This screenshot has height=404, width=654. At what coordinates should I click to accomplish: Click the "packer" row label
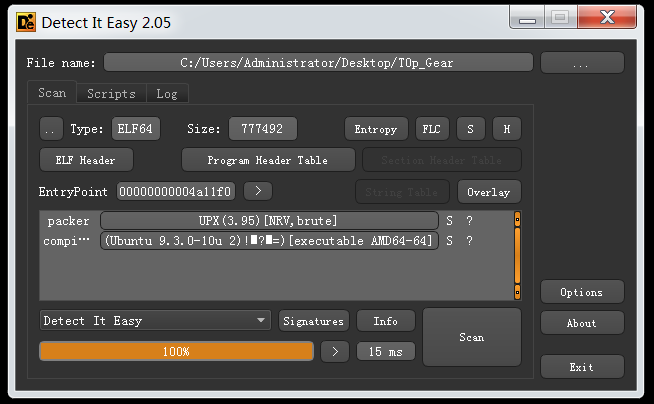point(68,221)
